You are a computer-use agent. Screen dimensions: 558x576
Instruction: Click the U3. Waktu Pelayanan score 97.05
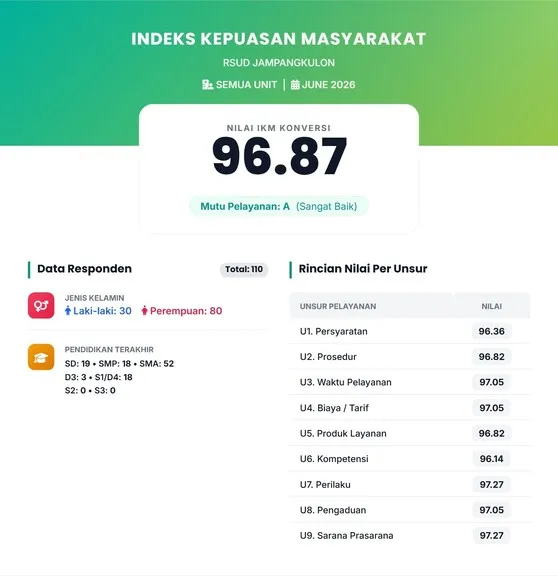pyautogui.click(x=492, y=382)
